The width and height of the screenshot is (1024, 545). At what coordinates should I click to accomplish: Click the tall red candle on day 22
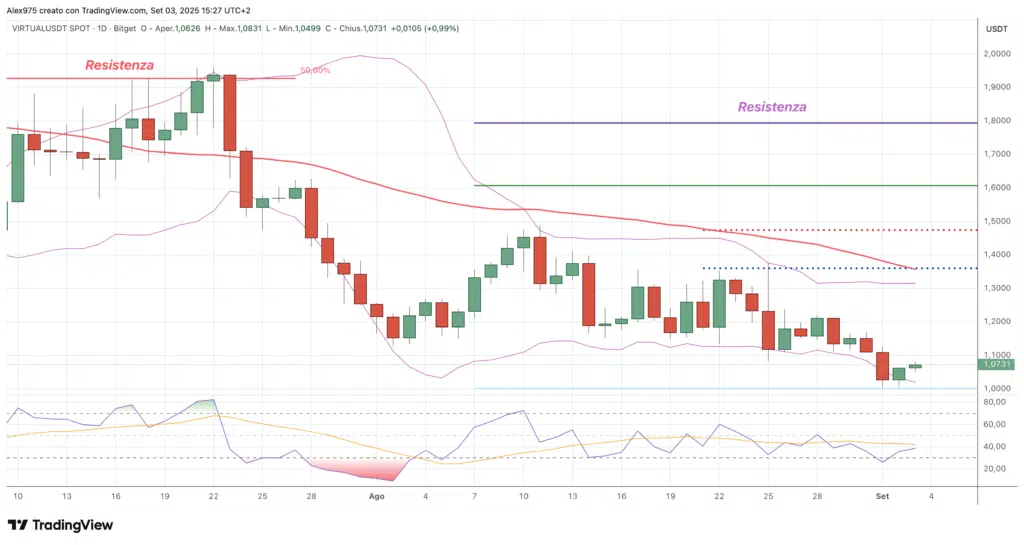pos(229,112)
